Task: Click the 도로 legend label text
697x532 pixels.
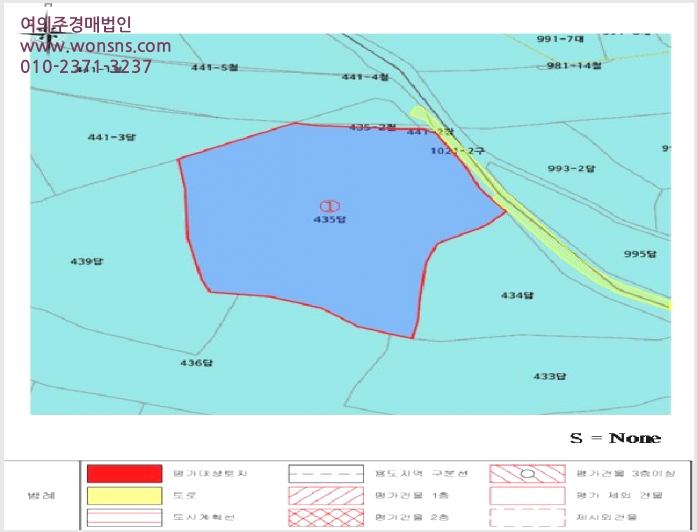Action: coord(184,496)
